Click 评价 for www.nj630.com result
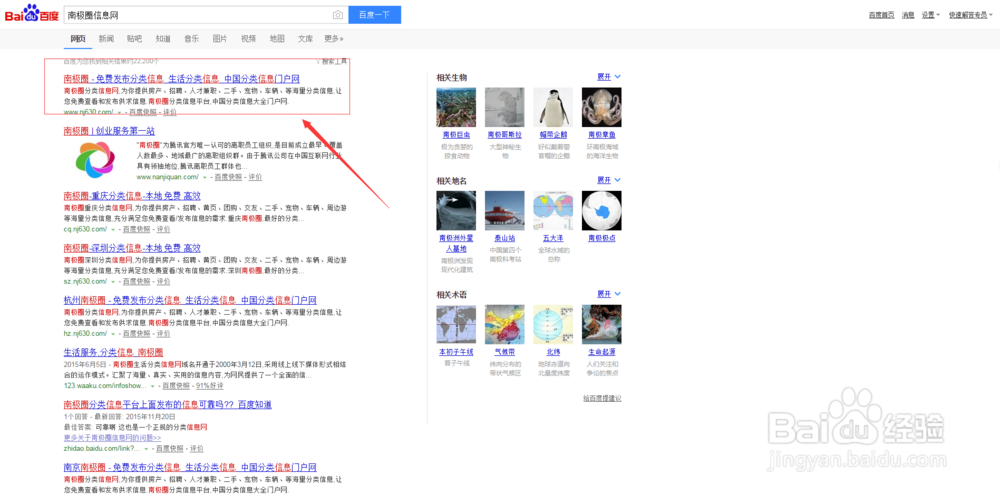The height and width of the screenshot is (494, 1000). (x=170, y=112)
